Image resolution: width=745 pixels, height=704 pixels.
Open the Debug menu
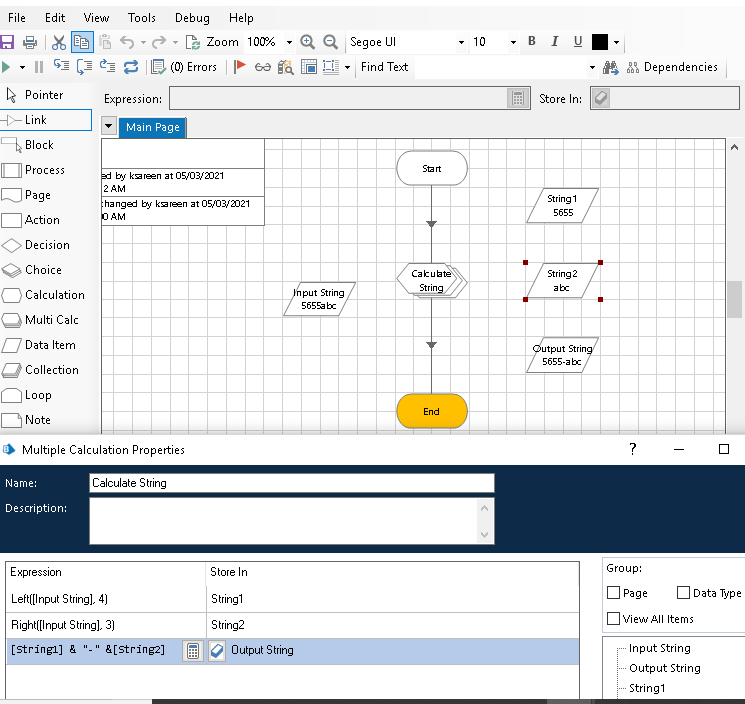(192, 18)
